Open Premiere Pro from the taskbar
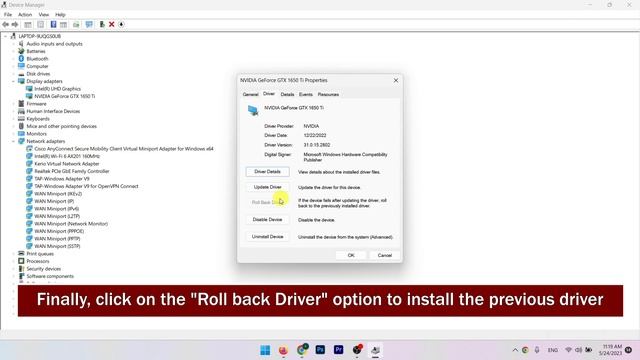The image size is (640, 360). pyautogui.click(x=338, y=350)
